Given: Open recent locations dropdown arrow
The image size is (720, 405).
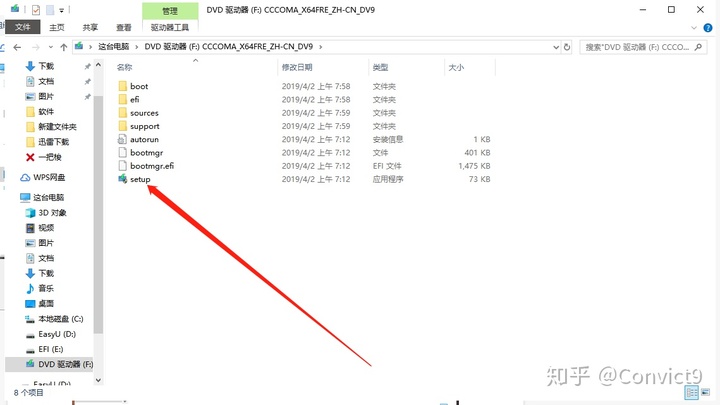Looking at the screenshot, I should (x=51, y=47).
